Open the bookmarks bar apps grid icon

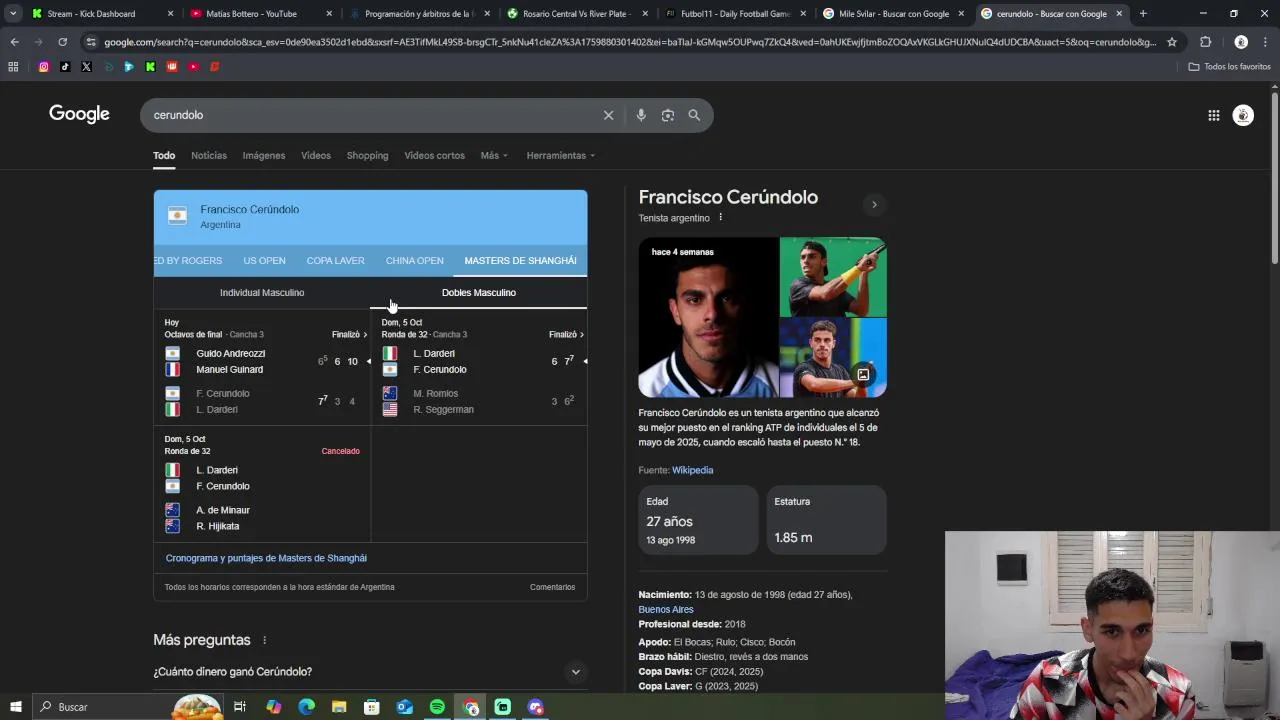point(13,67)
